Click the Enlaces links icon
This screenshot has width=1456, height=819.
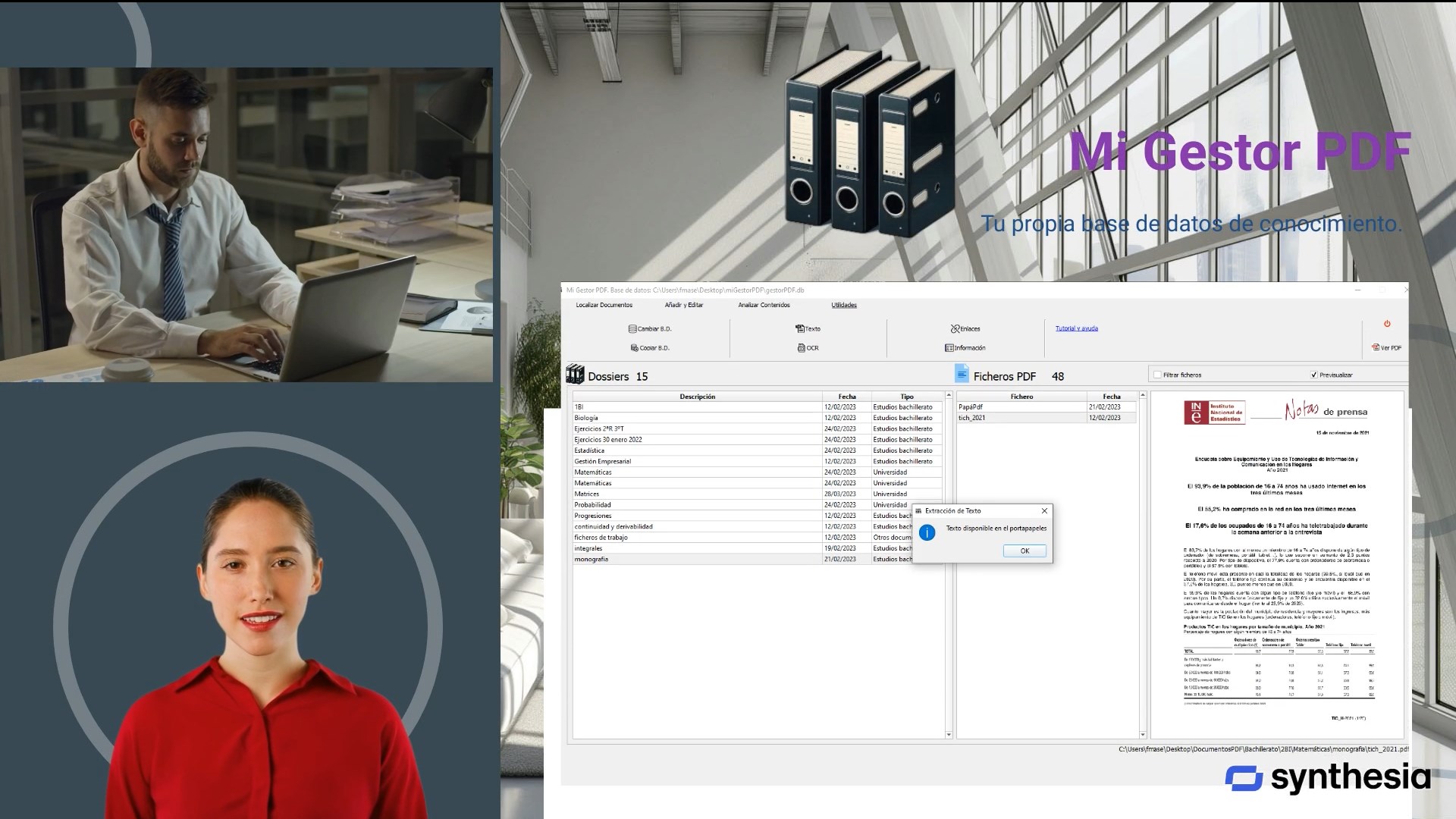click(x=955, y=329)
